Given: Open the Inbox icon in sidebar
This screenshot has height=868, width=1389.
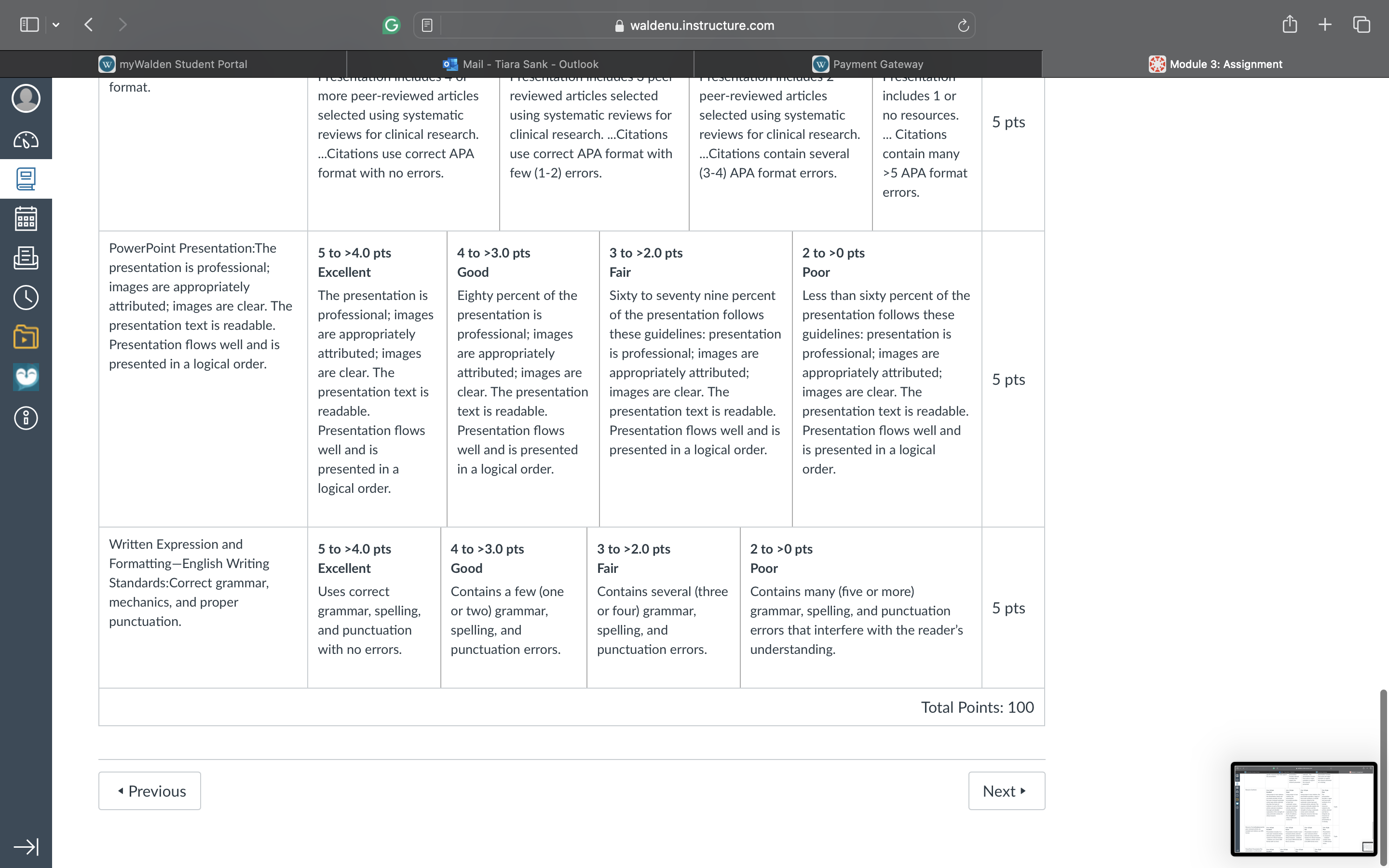Looking at the screenshot, I should point(26,258).
